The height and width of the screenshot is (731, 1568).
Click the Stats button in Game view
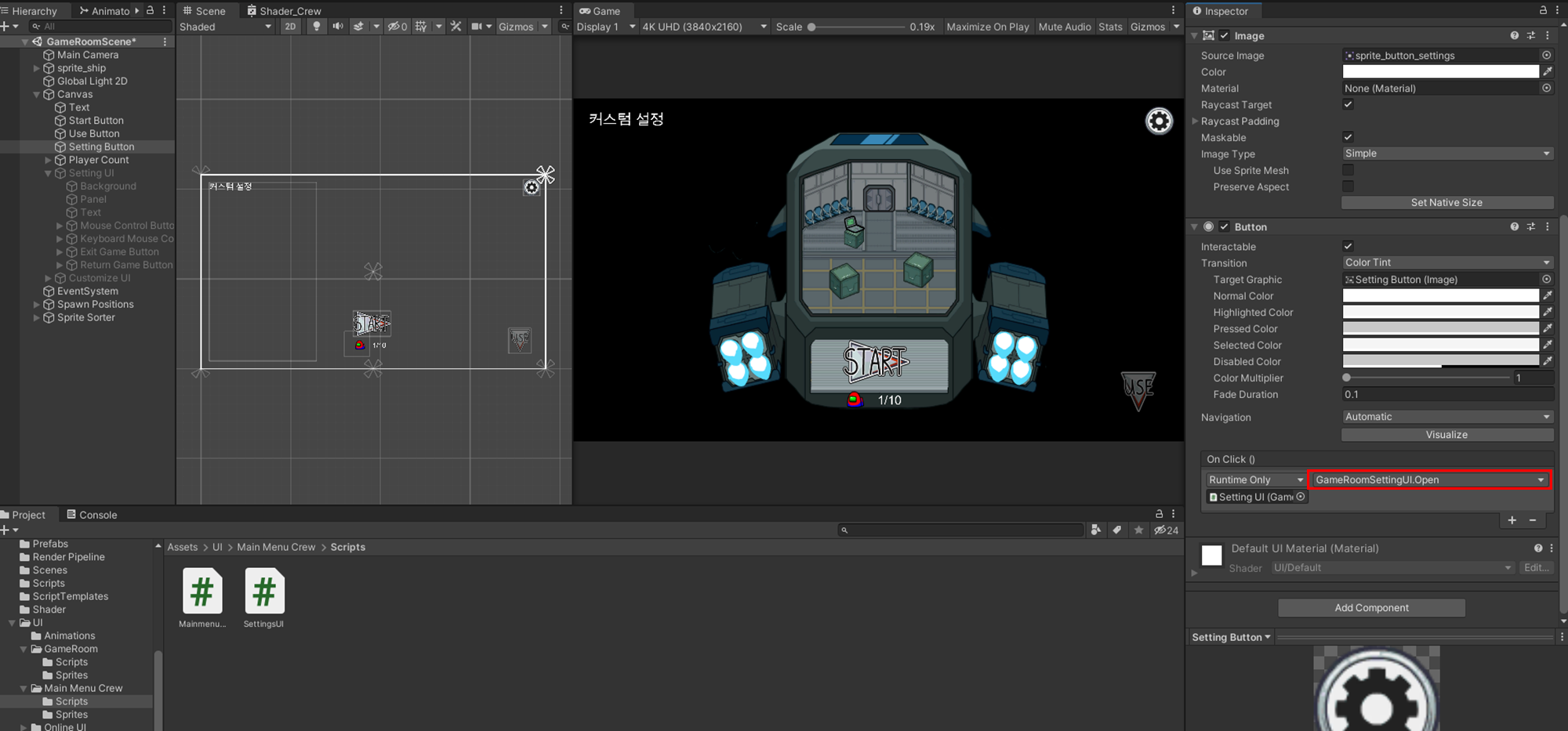click(1110, 27)
